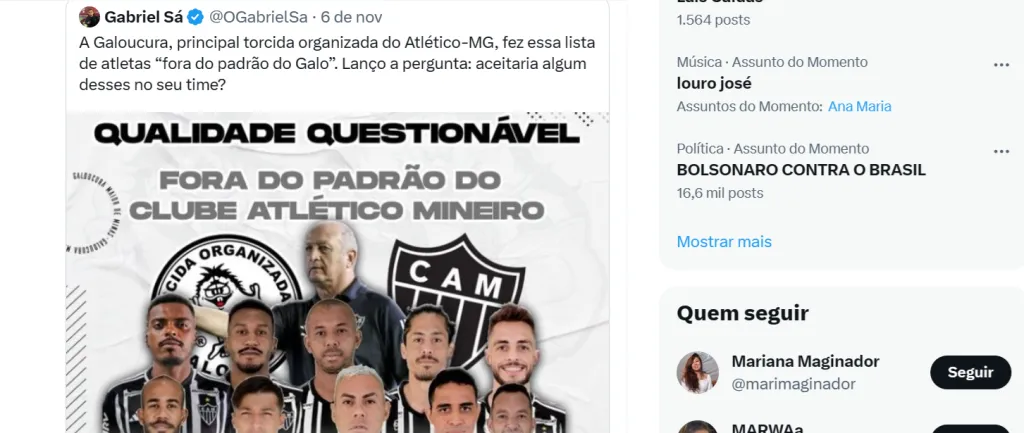
Task: Click Mostrar mais link under trends
Action: pos(724,242)
